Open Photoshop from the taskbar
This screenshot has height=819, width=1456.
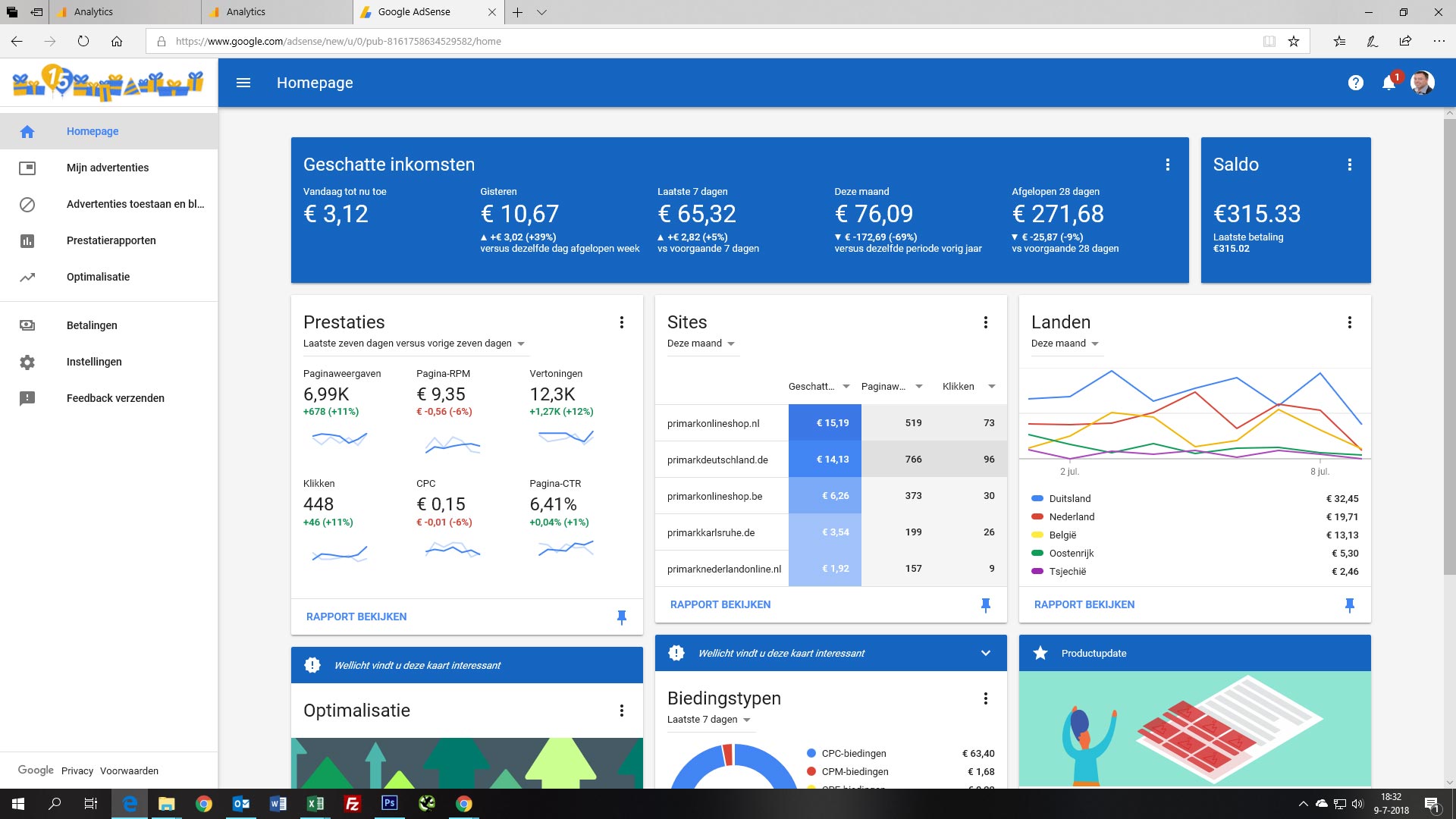(x=389, y=804)
